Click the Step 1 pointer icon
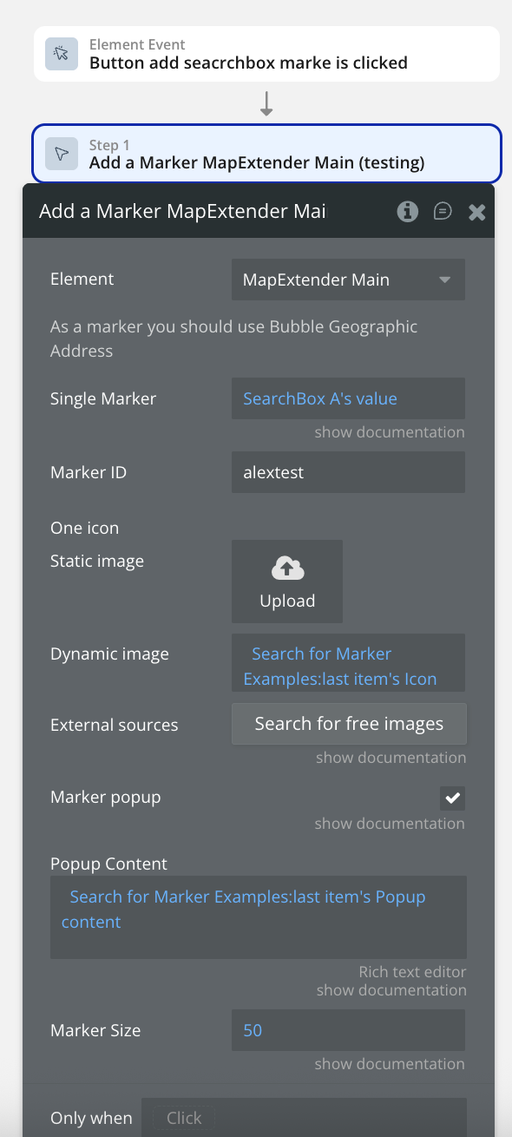The height and width of the screenshot is (1137, 512). coord(62,154)
